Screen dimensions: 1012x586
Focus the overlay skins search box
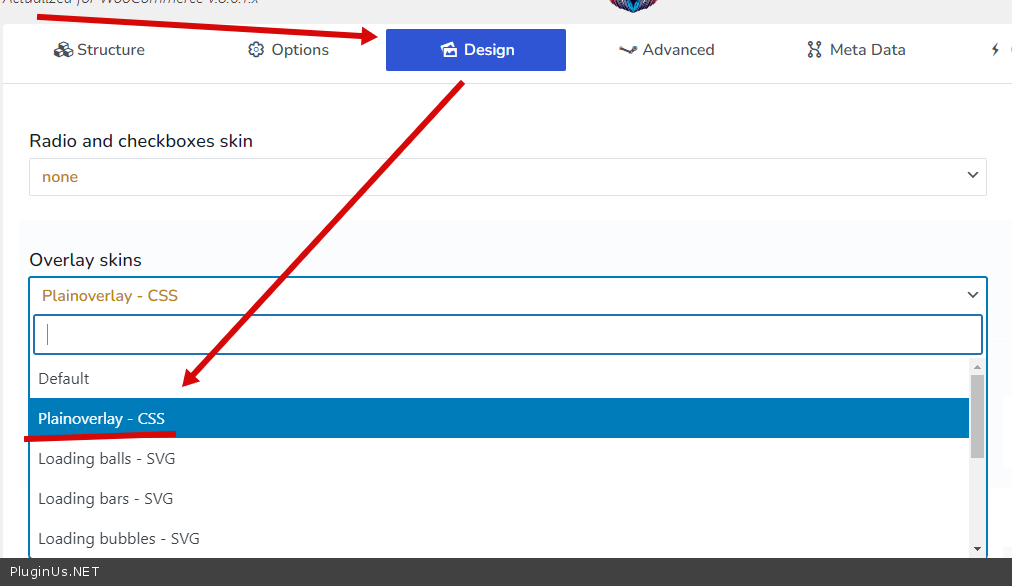click(x=507, y=335)
